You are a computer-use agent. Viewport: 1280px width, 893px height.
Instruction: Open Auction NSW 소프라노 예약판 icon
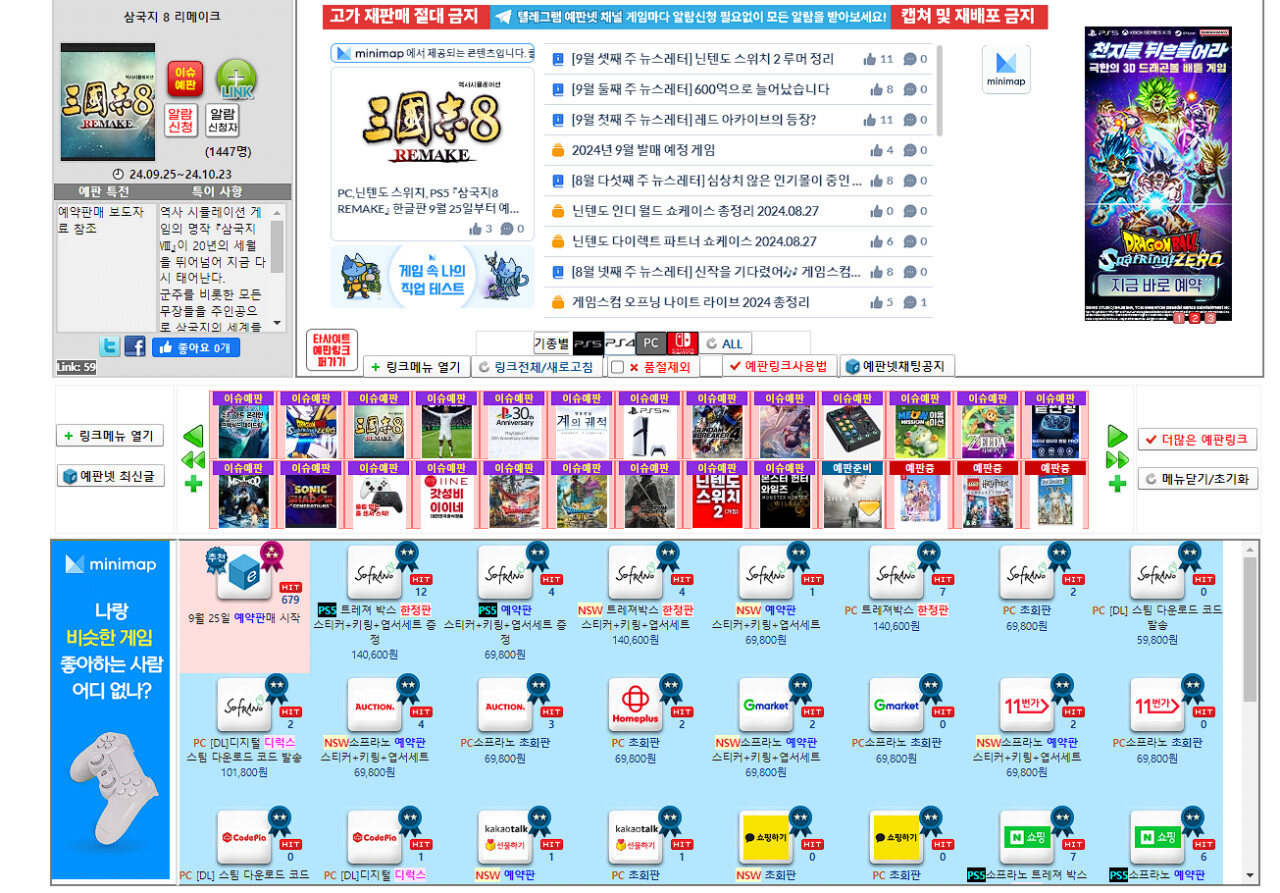tap(374, 705)
